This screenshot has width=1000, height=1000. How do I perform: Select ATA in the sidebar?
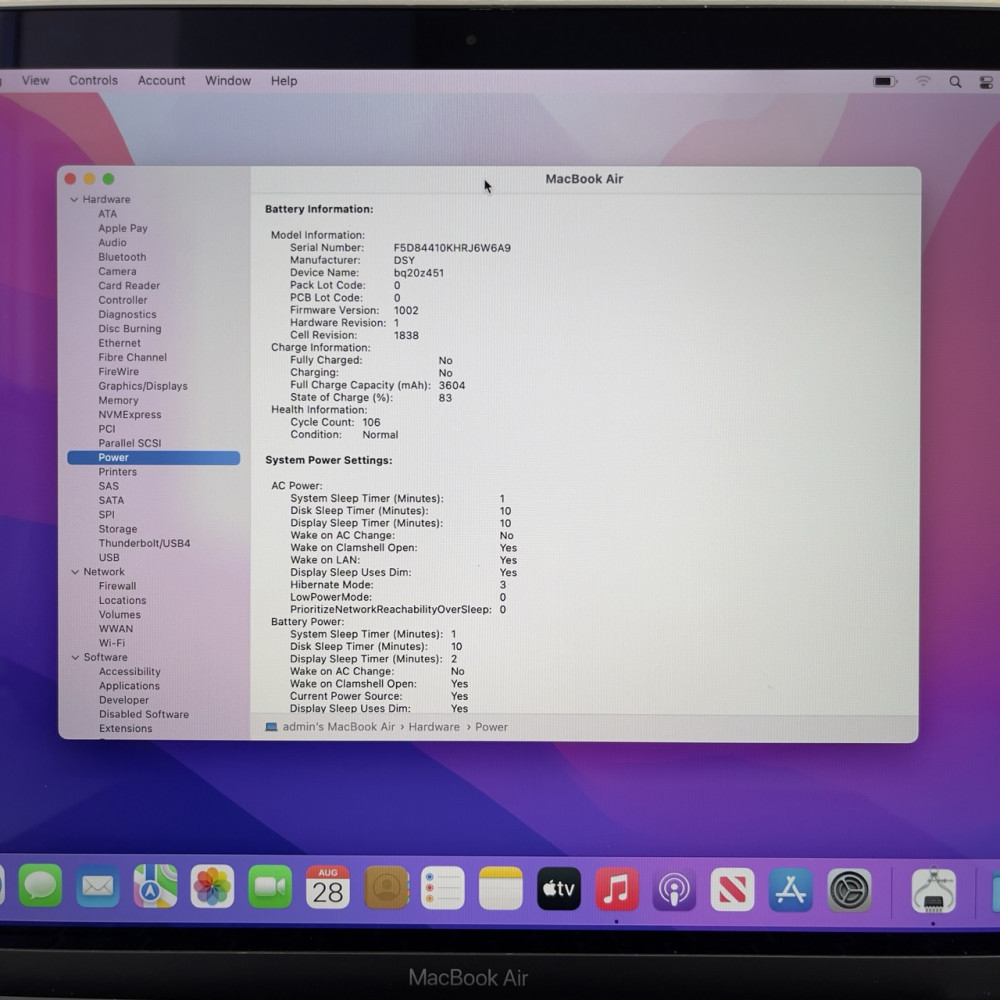[x=107, y=214]
